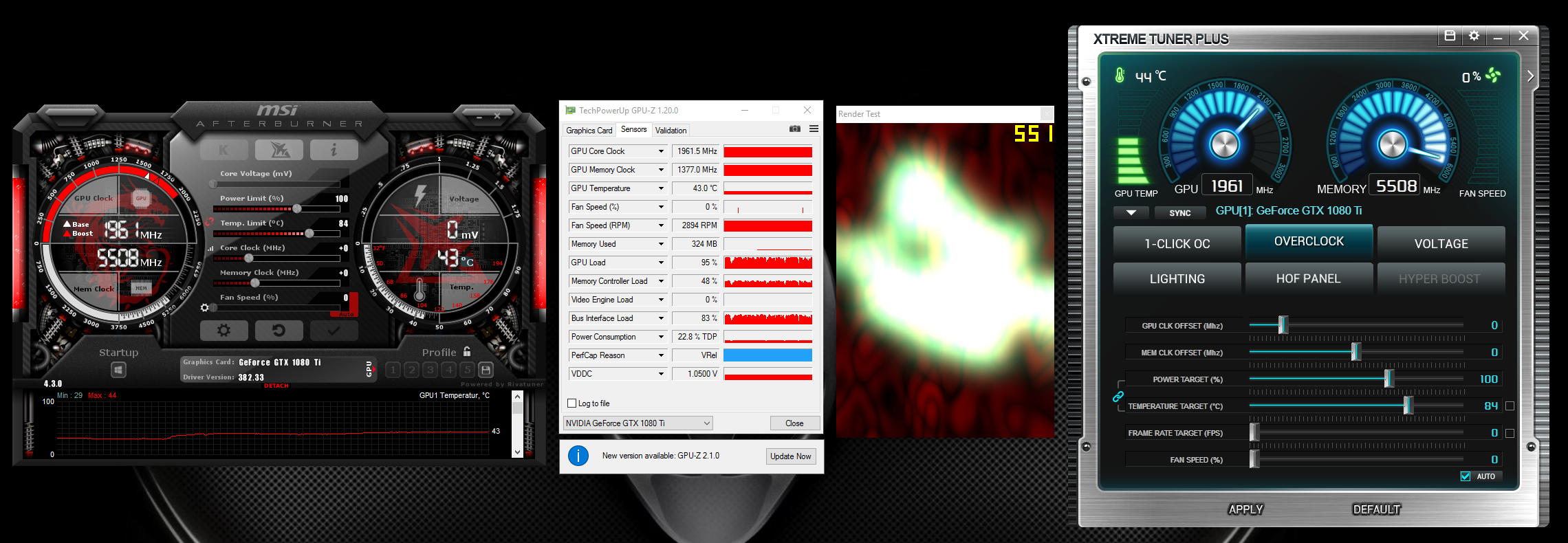Click the Profile lock icon in Afterburner
This screenshot has height=543, width=1568.
tap(467, 351)
